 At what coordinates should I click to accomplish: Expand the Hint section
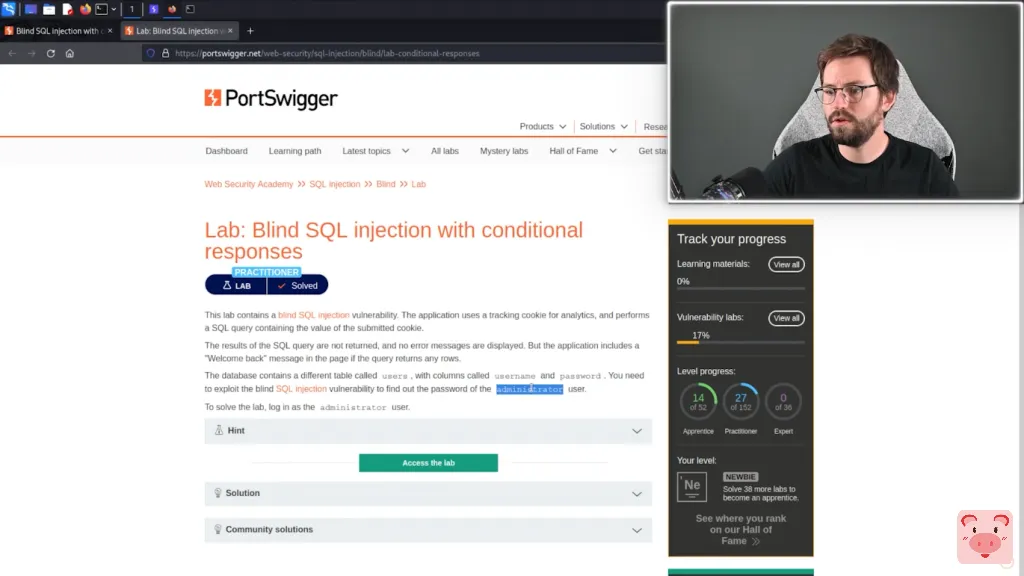pyautogui.click(x=428, y=431)
